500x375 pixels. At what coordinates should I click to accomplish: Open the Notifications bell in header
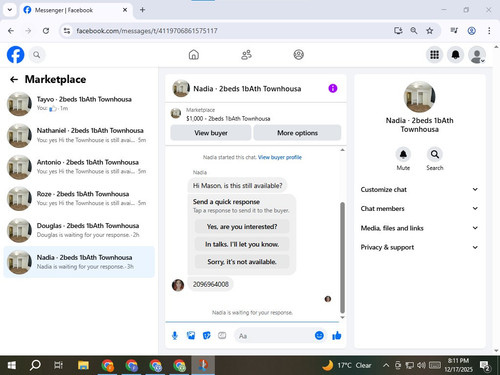(x=455, y=55)
